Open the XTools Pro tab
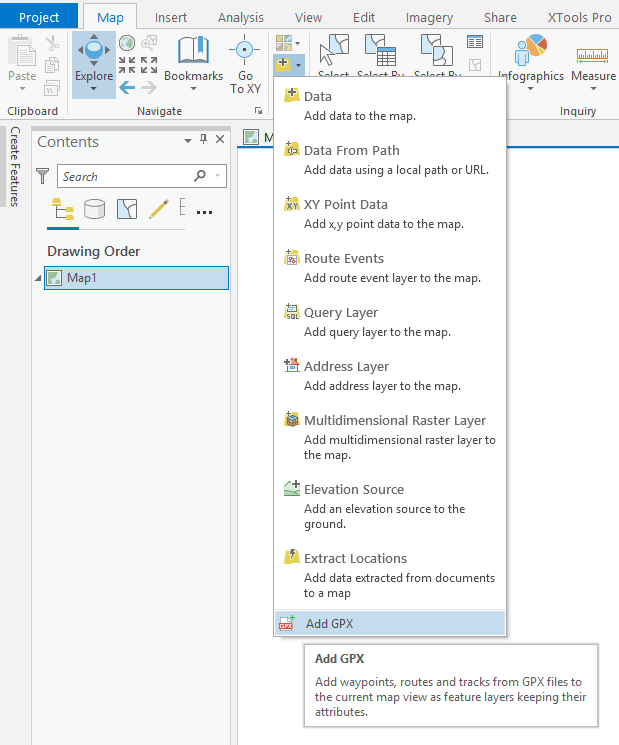The image size is (619, 745). [579, 17]
